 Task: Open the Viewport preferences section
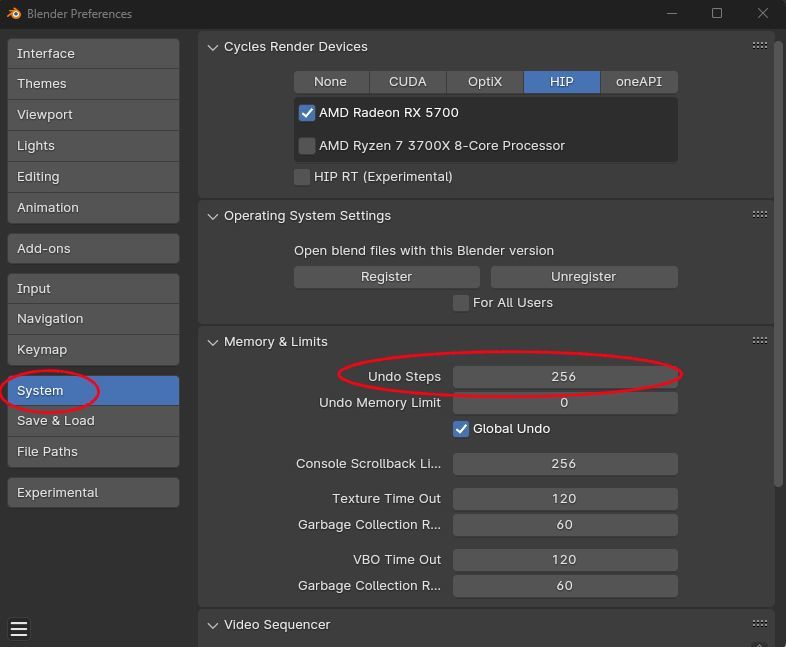tap(93, 115)
